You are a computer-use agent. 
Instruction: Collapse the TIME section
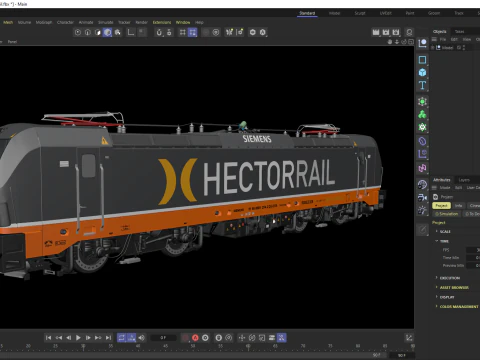click(443, 241)
